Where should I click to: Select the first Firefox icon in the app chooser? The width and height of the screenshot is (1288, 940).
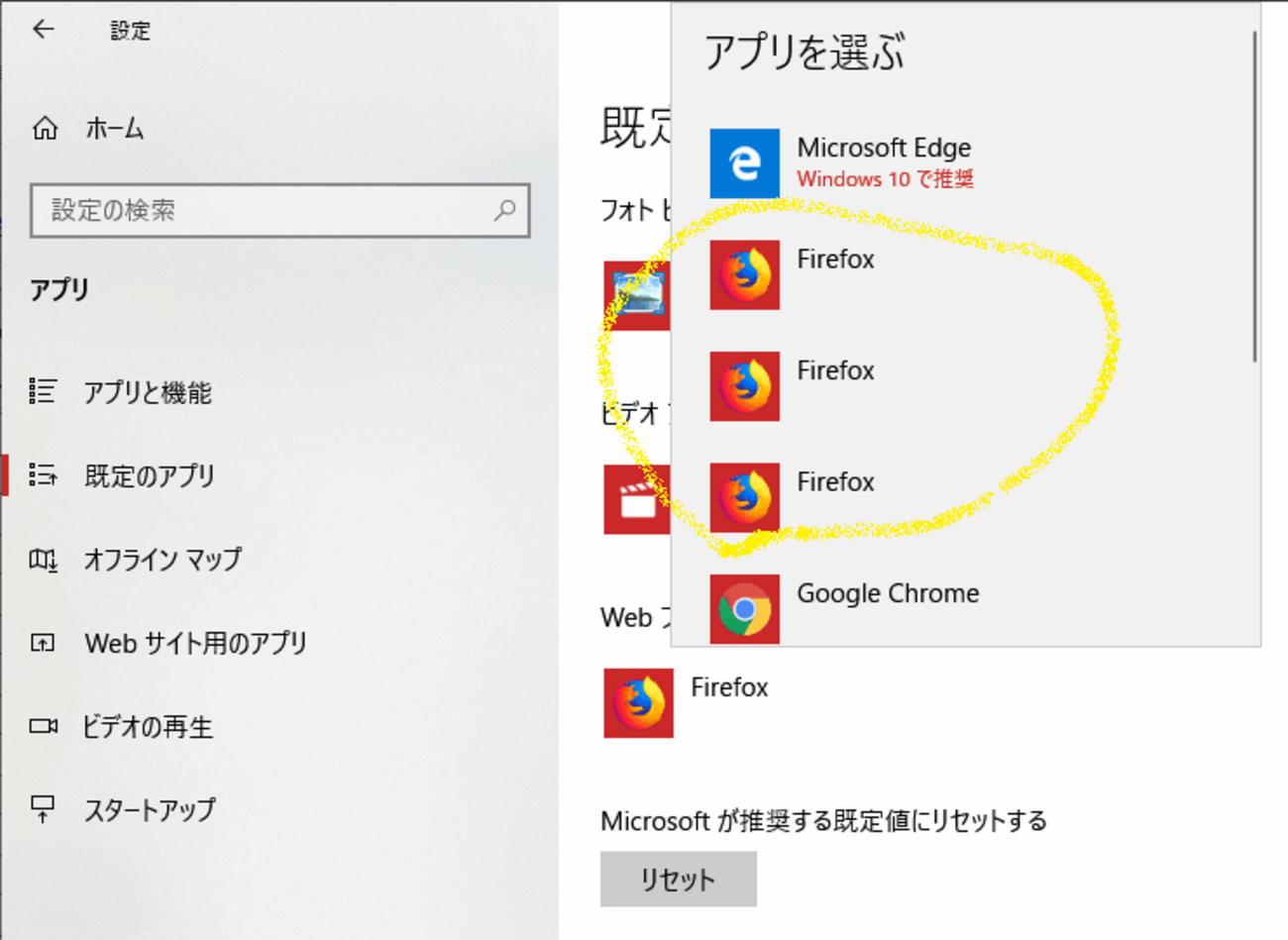point(744,274)
